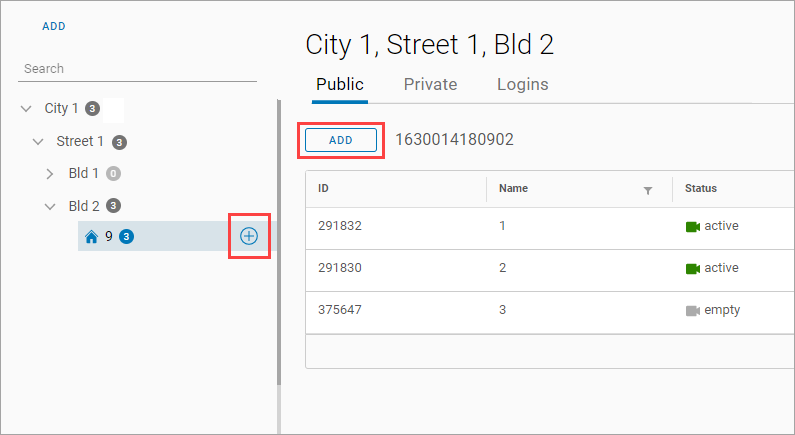Collapse the City 1 tree node
Screen dimensions: 795x435
pyautogui.click(x=26, y=108)
